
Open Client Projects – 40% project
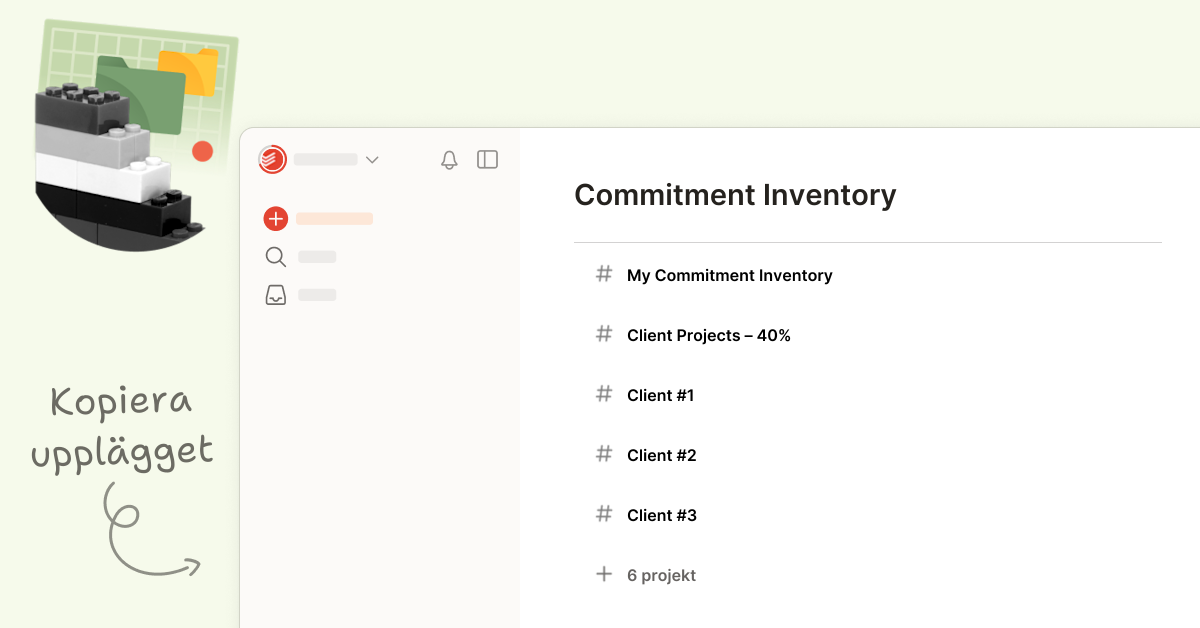(709, 335)
